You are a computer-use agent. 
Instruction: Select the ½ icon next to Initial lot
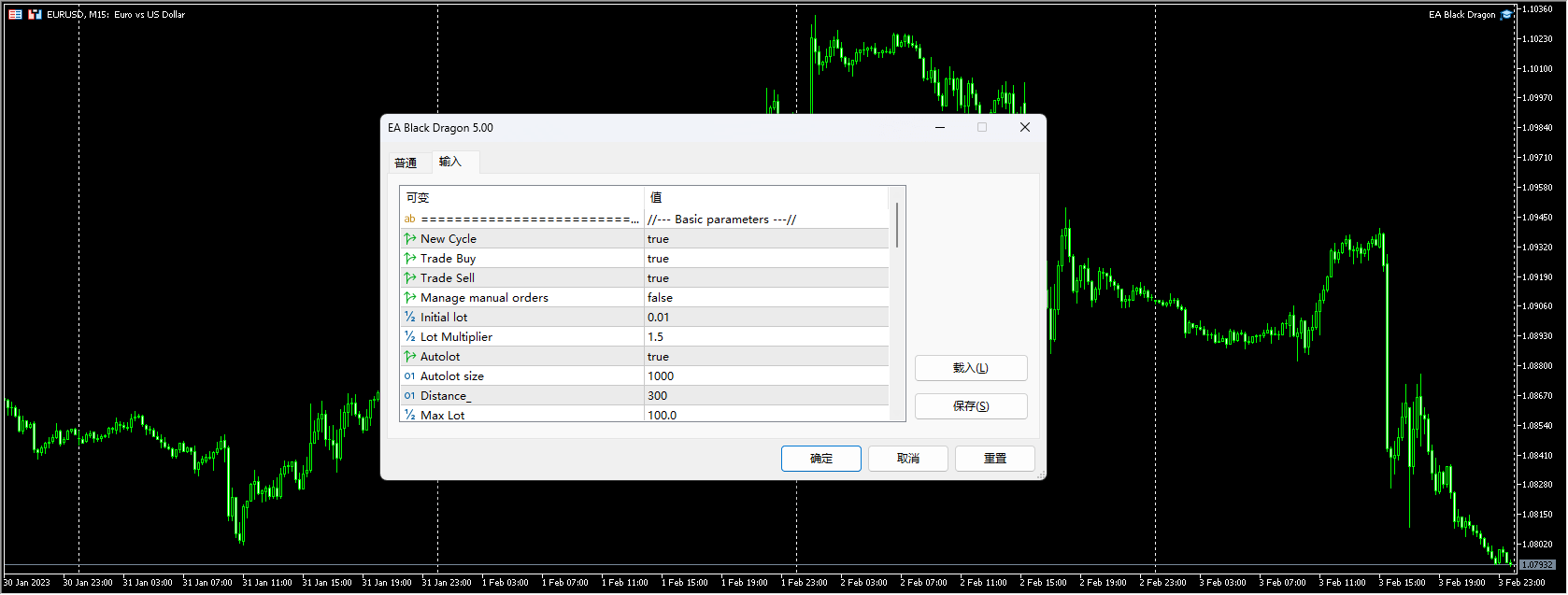(409, 318)
